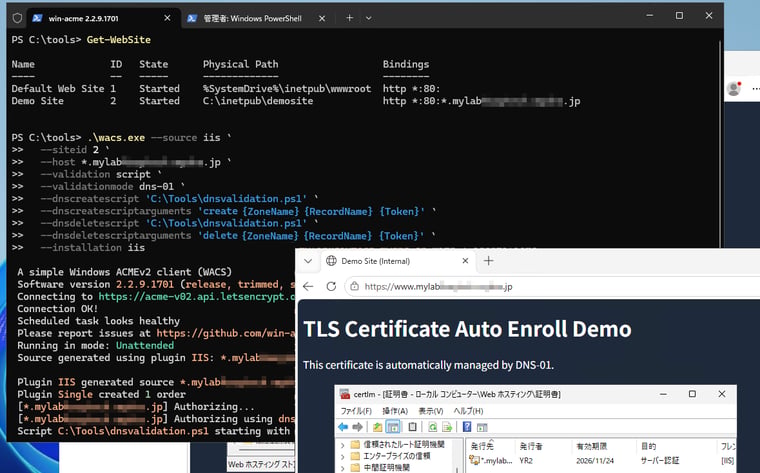Toggle the certlm action pane toolbar icon
This screenshot has height=473, width=760.
(x=482, y=427)
